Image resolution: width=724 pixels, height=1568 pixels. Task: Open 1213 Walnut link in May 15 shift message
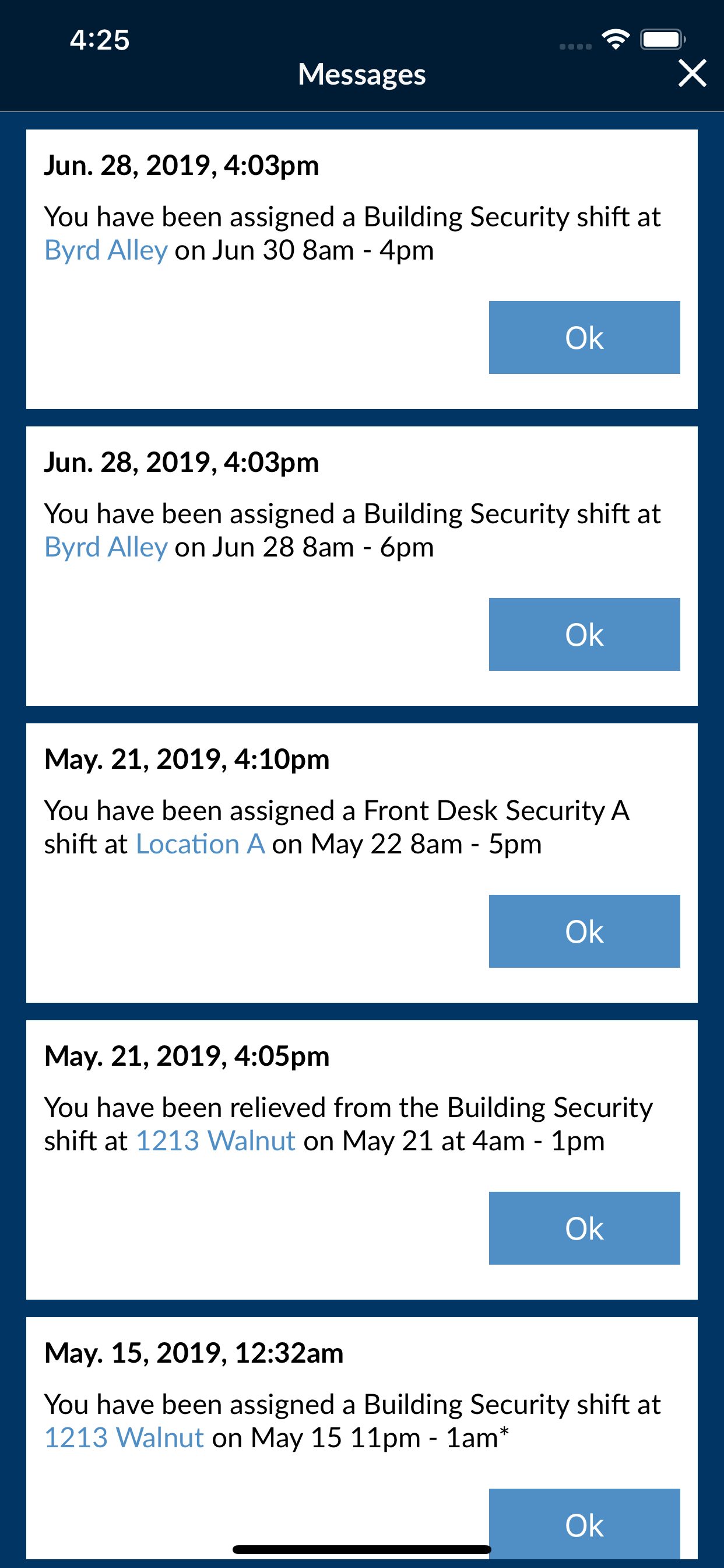click(124, 1438)
